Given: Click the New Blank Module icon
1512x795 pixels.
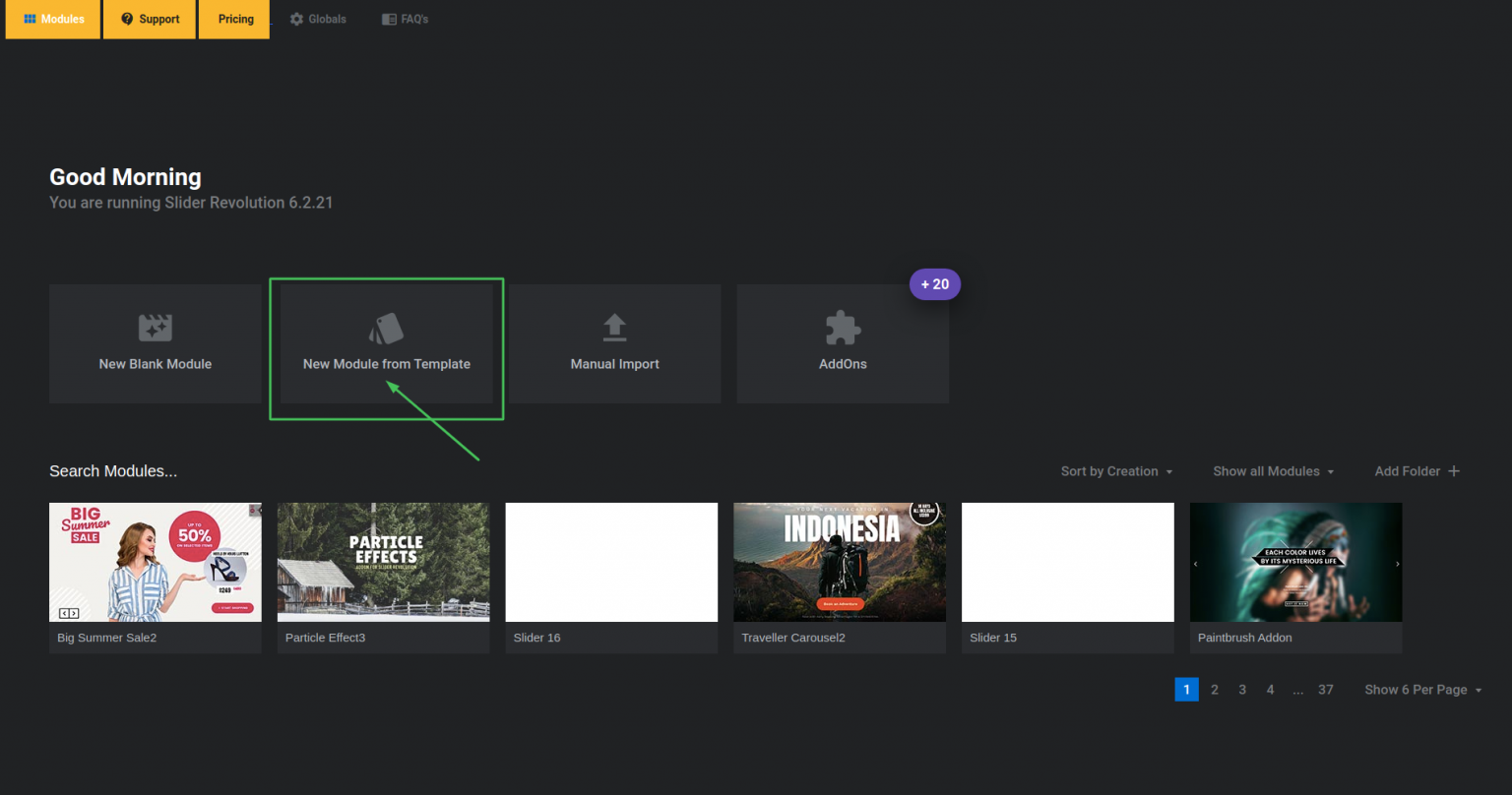Looking at the screenshot, I should [155, 328].
